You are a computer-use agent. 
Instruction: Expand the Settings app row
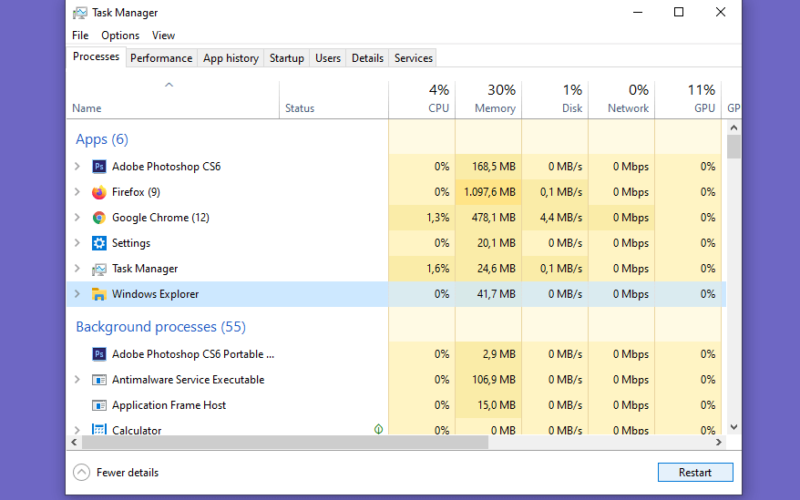77,243
